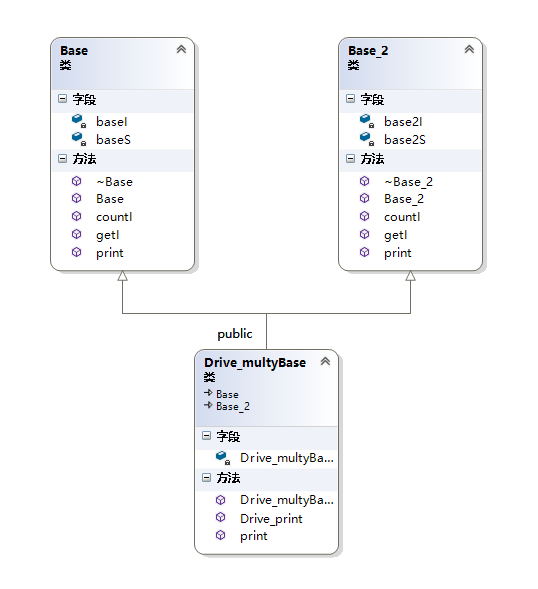Select countI method name in Base_2 class
538x589 pixels.
(402, 217)
